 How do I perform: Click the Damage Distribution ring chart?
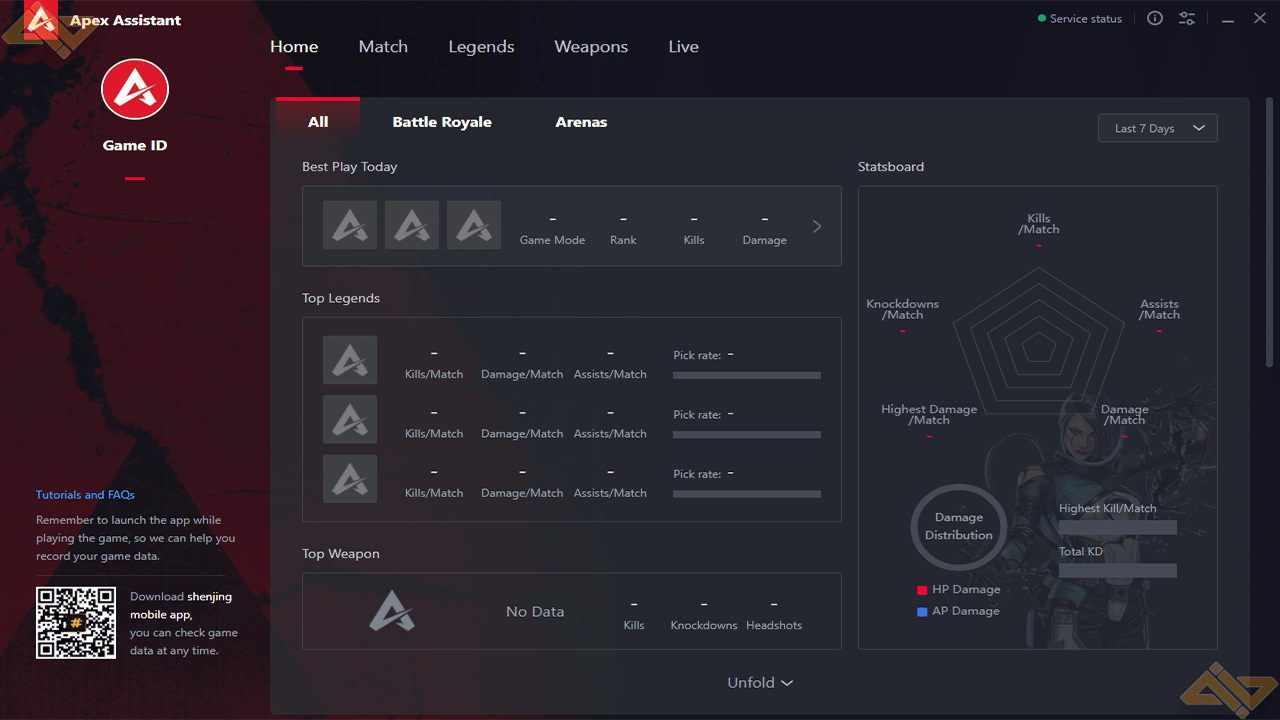pos(958,527)
